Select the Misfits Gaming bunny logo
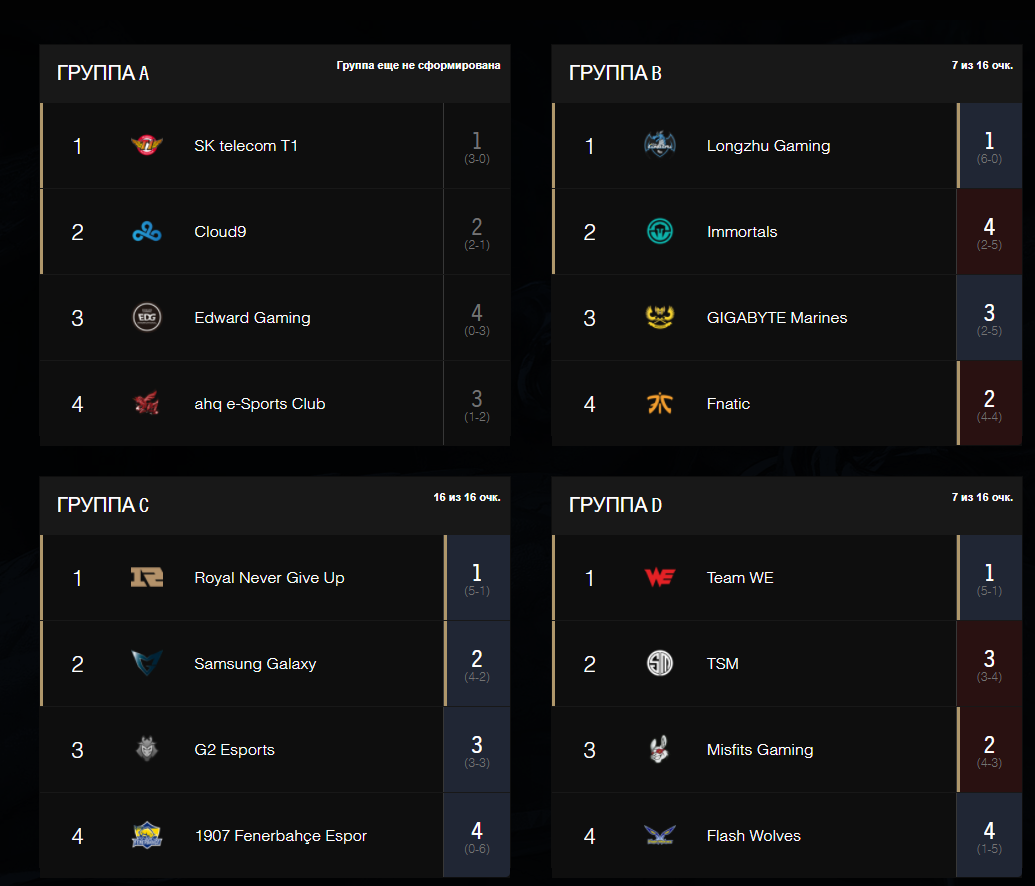 point(659,749)
